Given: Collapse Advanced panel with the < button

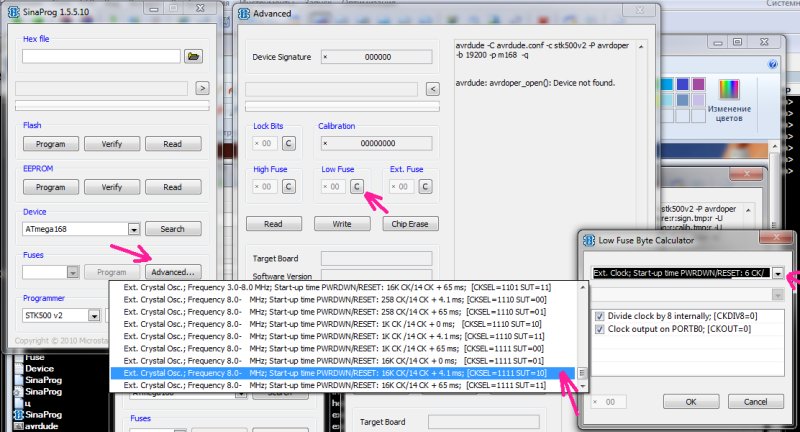Looking at the screenshot, I should tap(433, 89).
